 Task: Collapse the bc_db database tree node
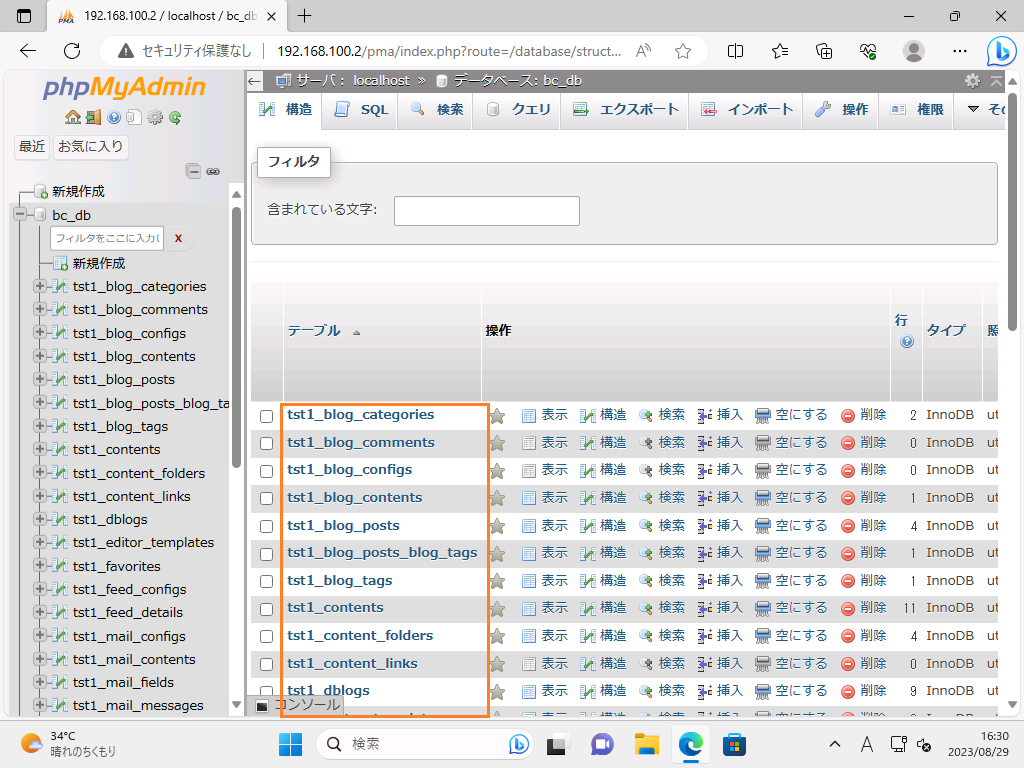[x=20, y=215]
